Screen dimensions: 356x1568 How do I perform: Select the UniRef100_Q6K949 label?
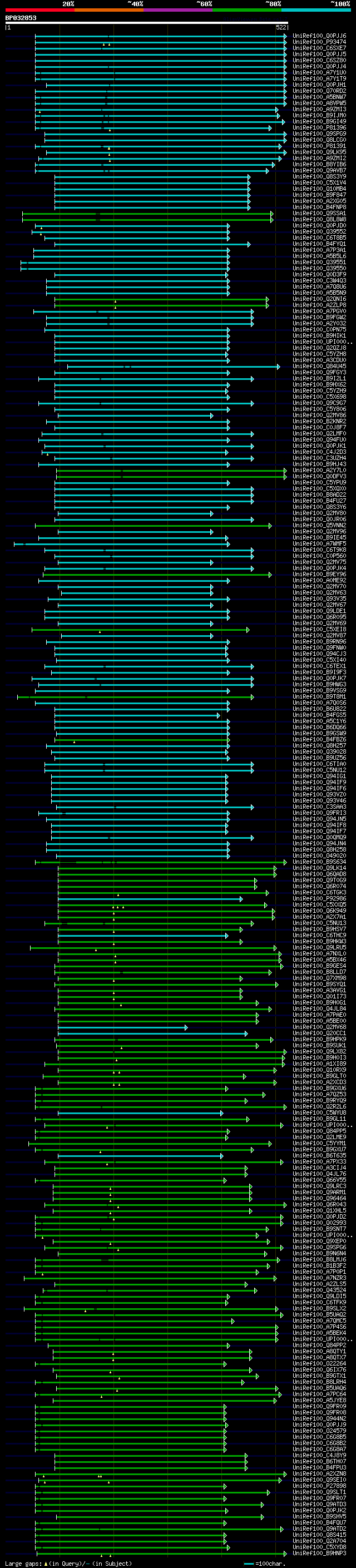[x=319, y=911]
